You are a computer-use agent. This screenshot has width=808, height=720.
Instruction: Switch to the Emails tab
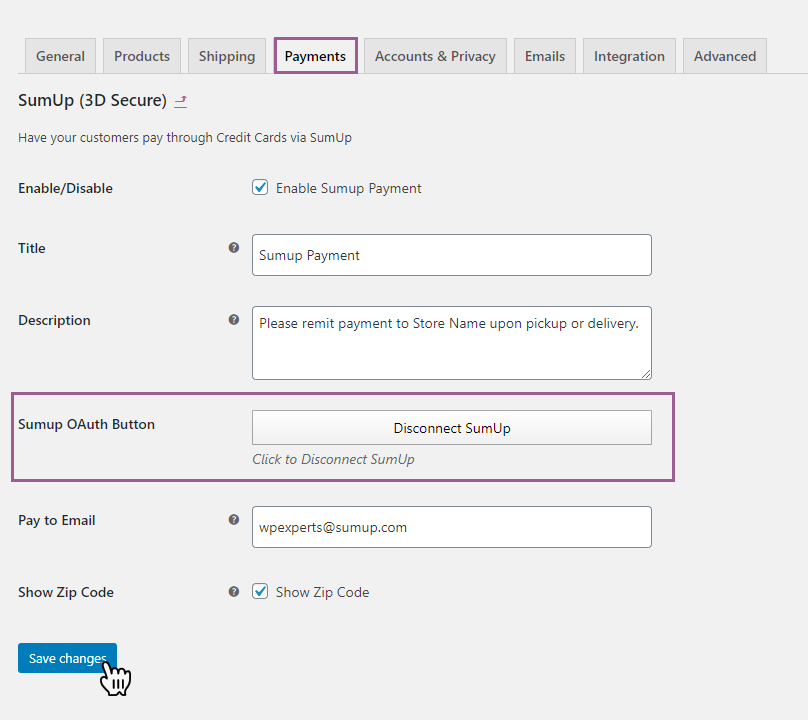(x=545, y=56)
